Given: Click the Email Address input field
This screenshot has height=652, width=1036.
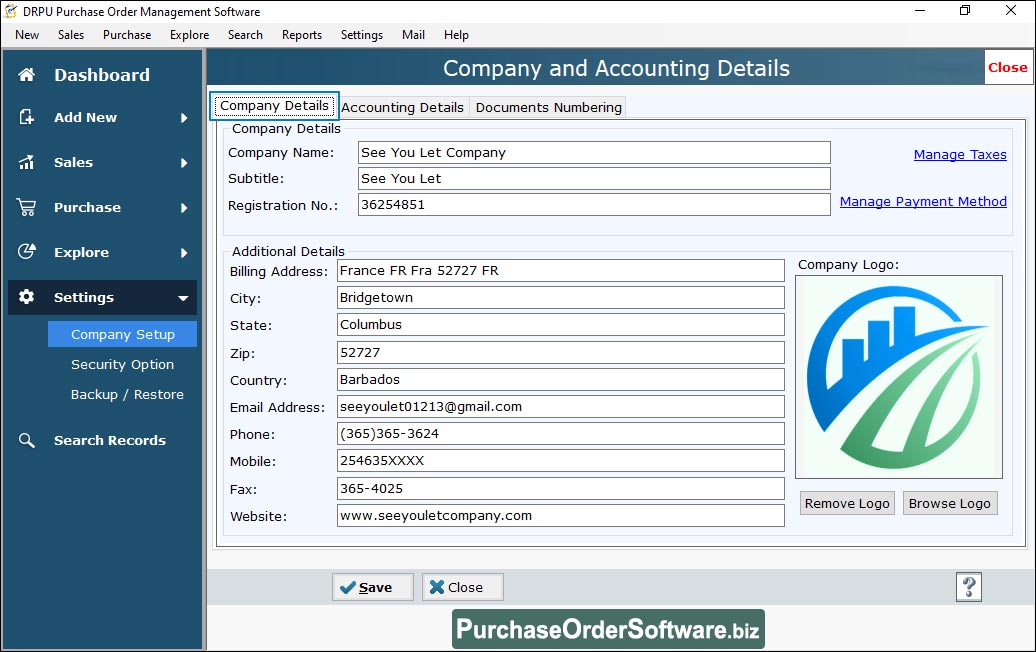Looking at the screenshot, I should (x=560, y=406).
